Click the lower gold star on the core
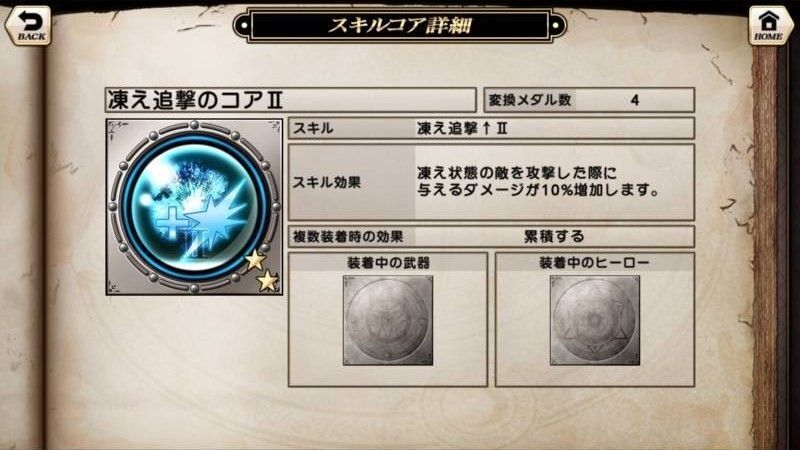800x450 pixels. (x=267, y=281)
